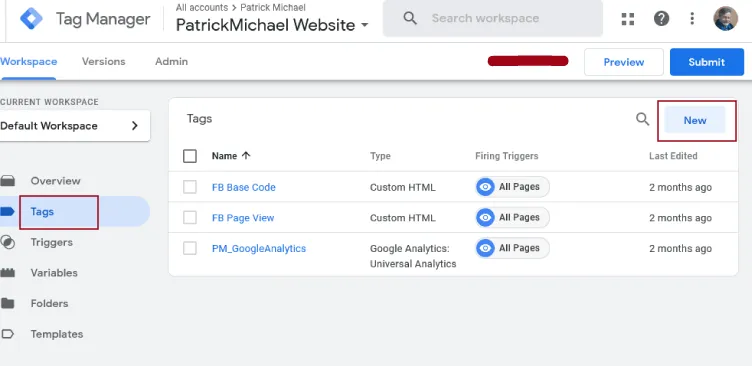Click the user account avatar
The image size is (752, 366).
[726, 19]
